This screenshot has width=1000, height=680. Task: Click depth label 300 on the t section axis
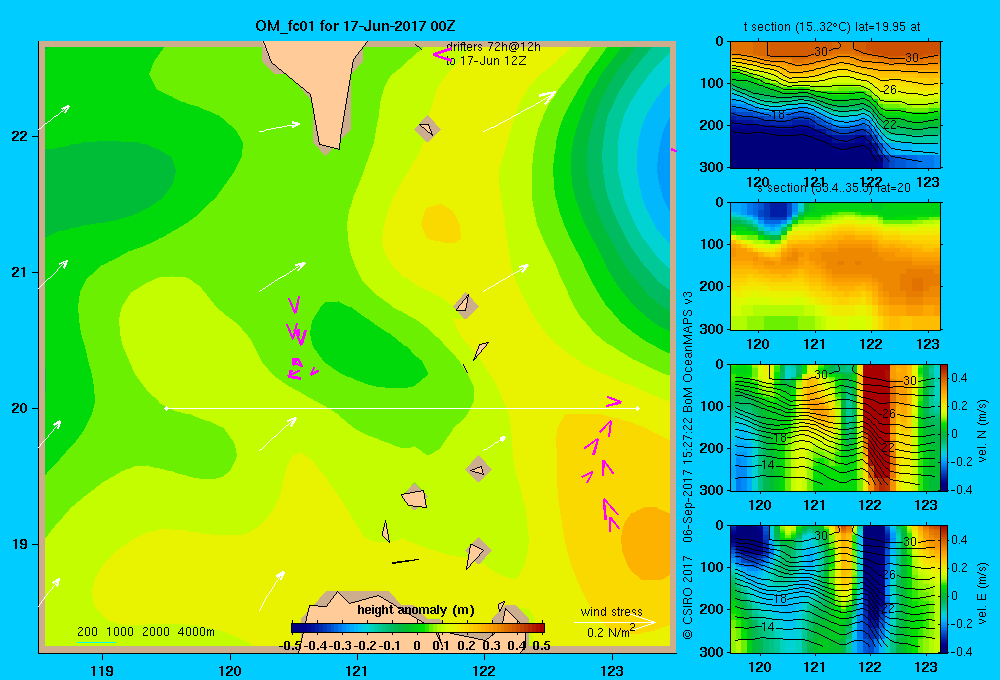711,167
